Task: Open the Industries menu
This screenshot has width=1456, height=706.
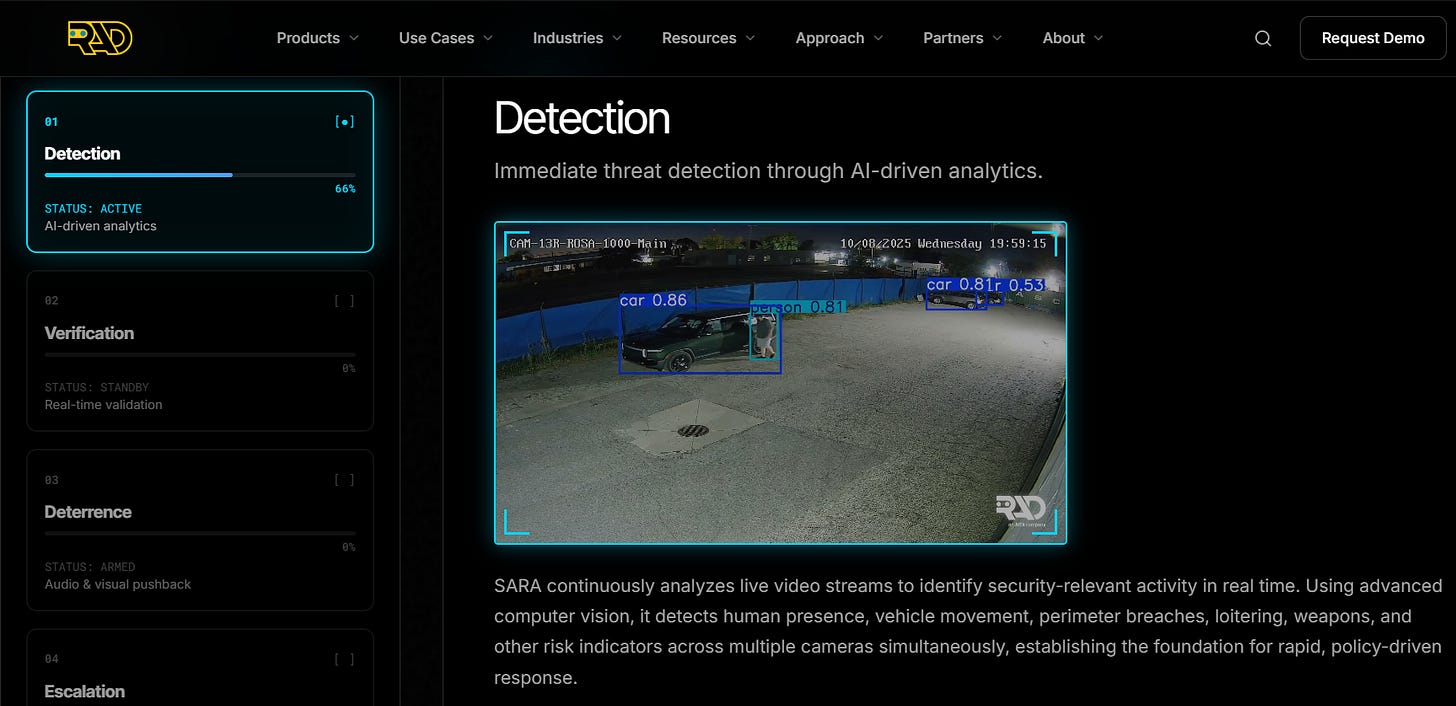Action: click(577, 38)
